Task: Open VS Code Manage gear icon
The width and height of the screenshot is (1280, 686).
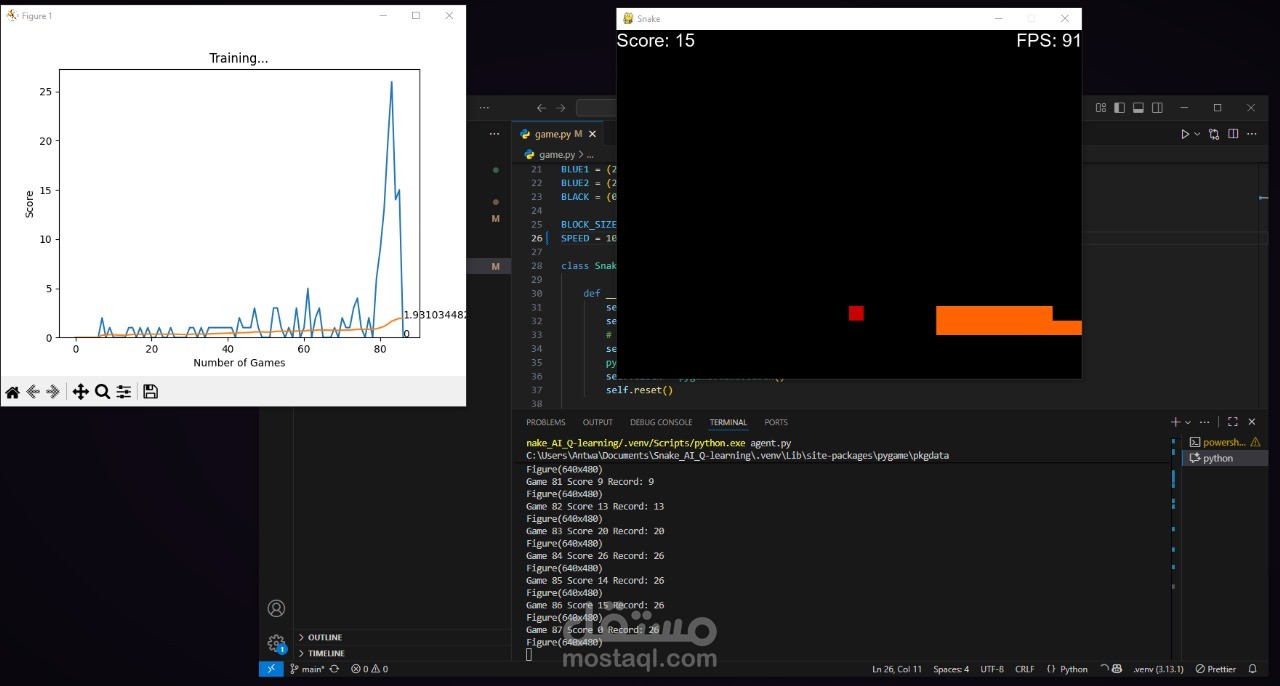Action: 276,644
